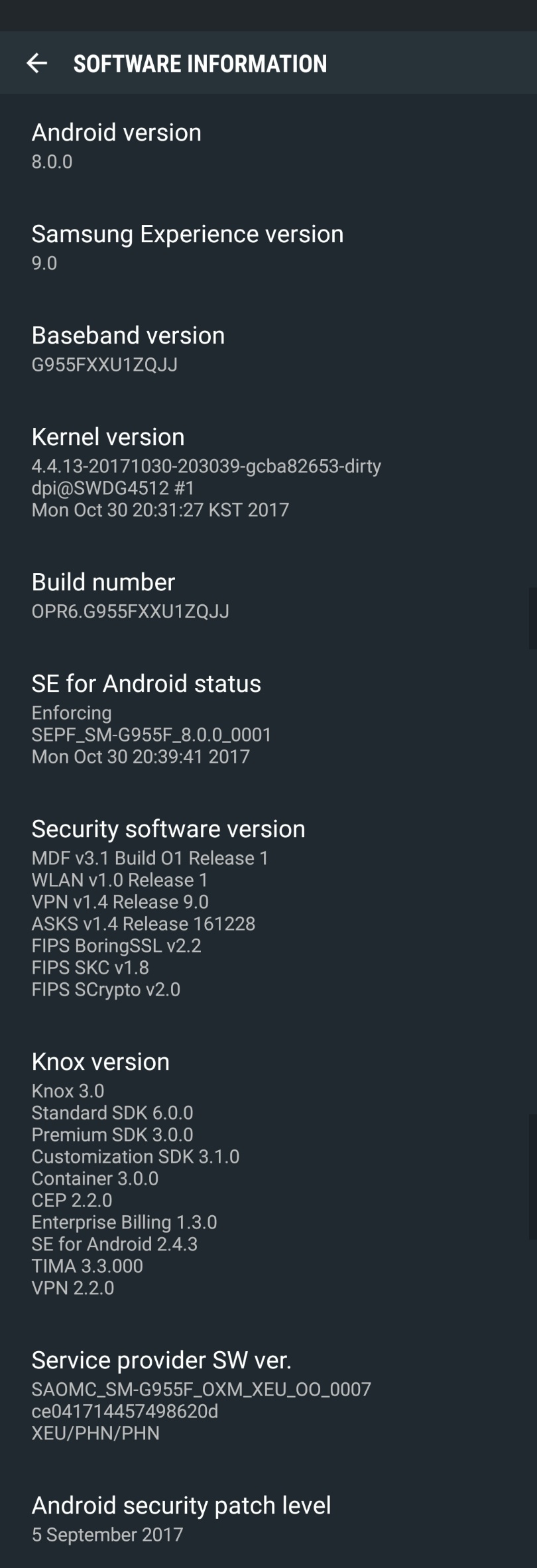The height and width of the screenshot is (1568, 537).
Task: Select the Kernel version heading
Action: pos(108,437)
